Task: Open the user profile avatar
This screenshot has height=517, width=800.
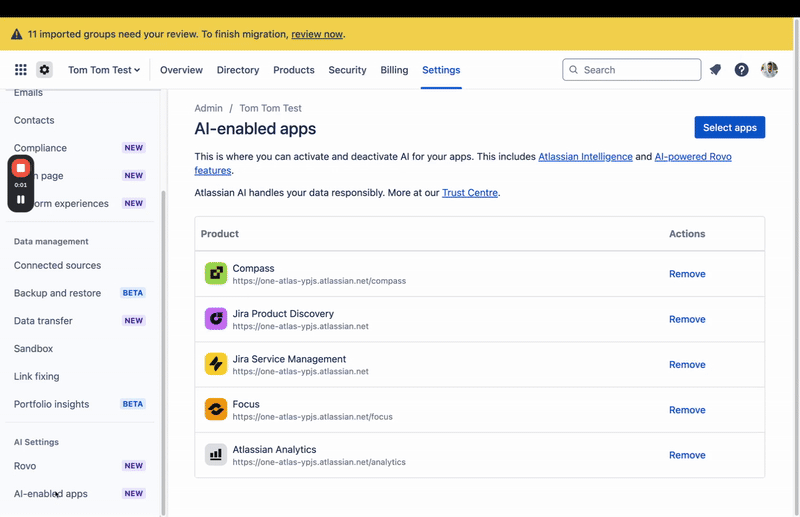Action: pos(769,69)
